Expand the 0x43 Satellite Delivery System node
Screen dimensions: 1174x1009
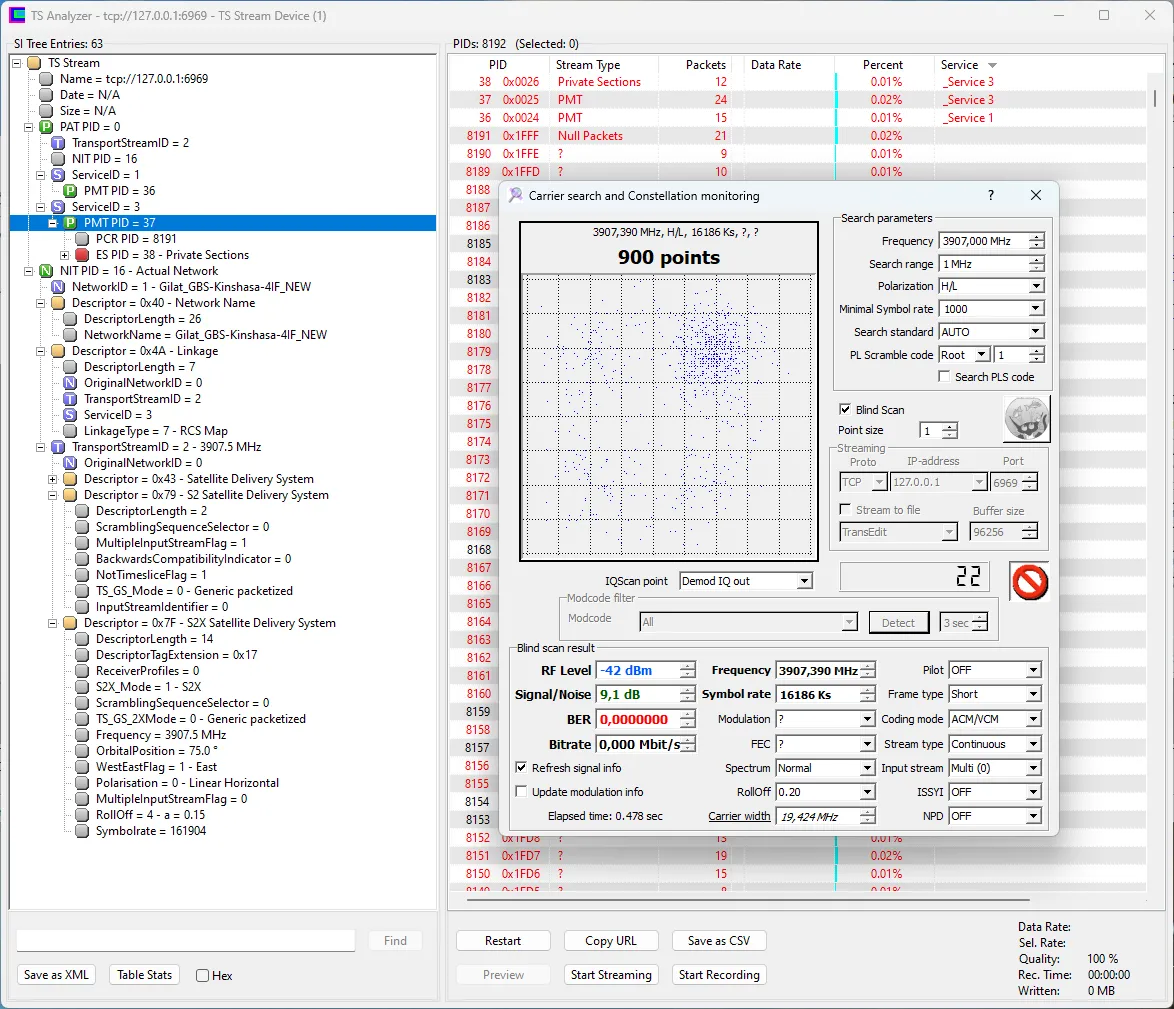(53, 479)
